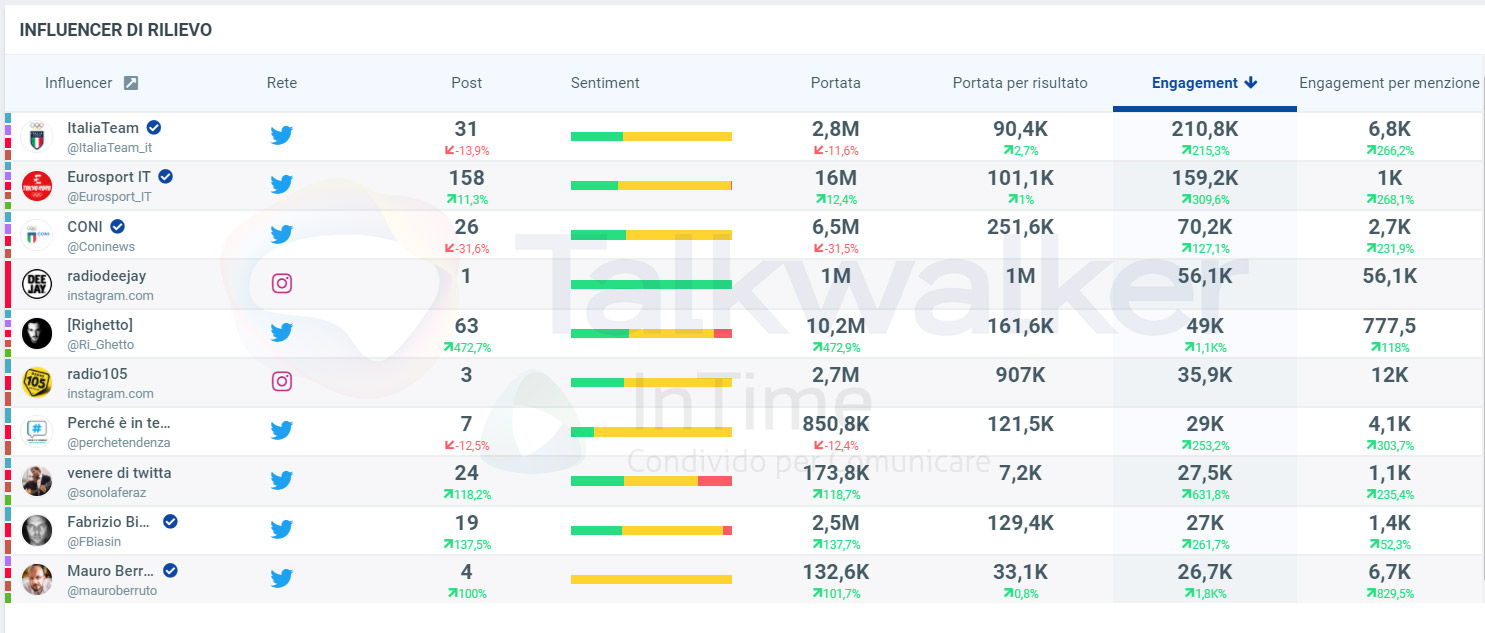
Task: Click the Twitter icon in [Righetto] row
Action: 282,332
